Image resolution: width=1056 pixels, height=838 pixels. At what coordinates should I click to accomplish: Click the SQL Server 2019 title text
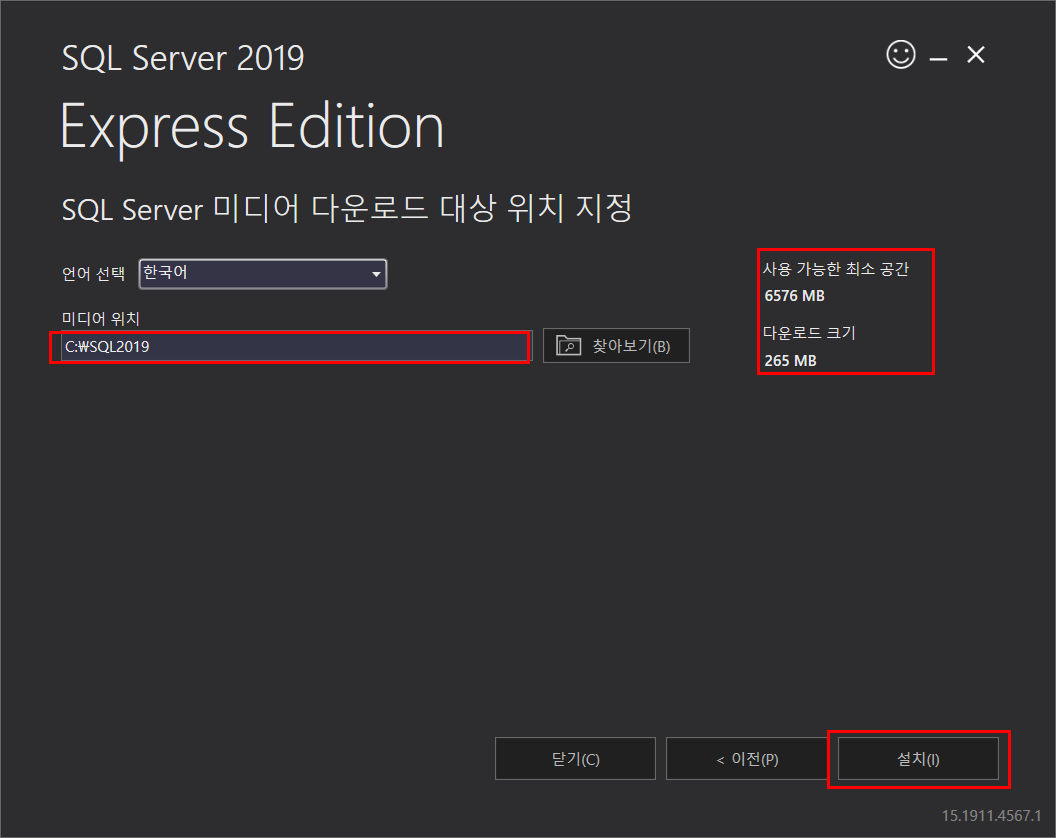(183, 57)
